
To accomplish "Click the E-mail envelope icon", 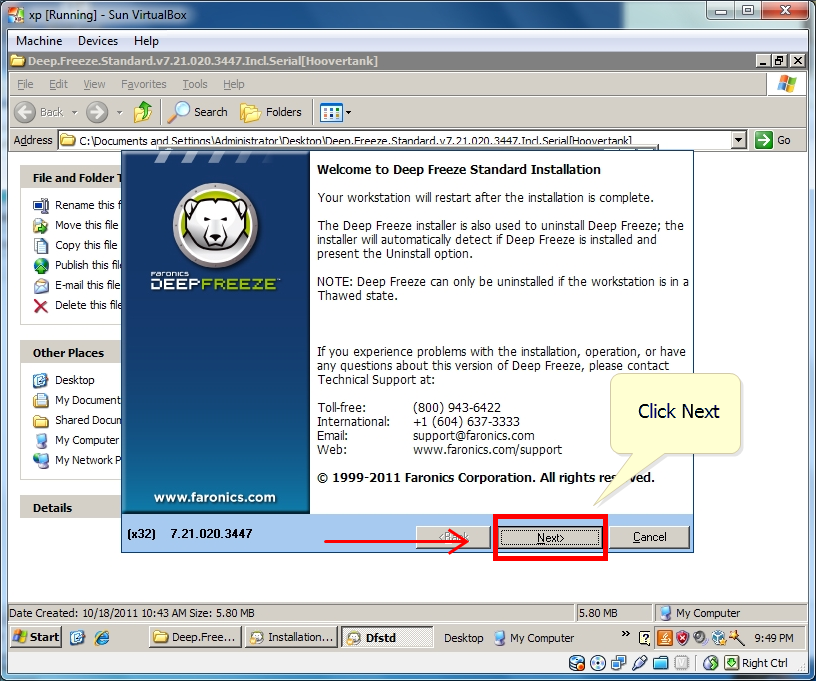I will pos(41,286).
